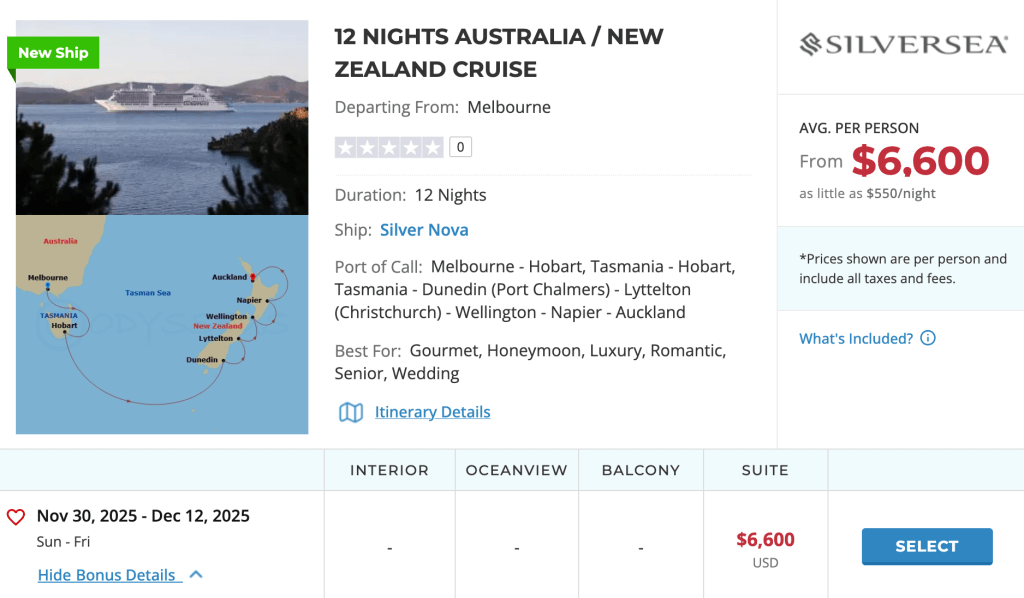Select the Balcony column header
This screenshot has width=1024, height=598.
pyautogui.click(x=641, y=470)
